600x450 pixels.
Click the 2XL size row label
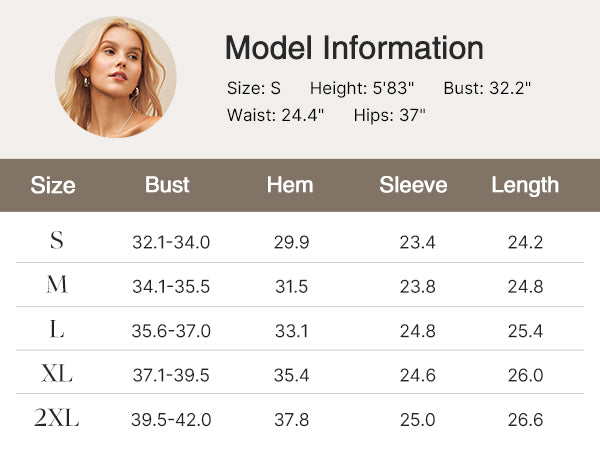tap(57, 419)
